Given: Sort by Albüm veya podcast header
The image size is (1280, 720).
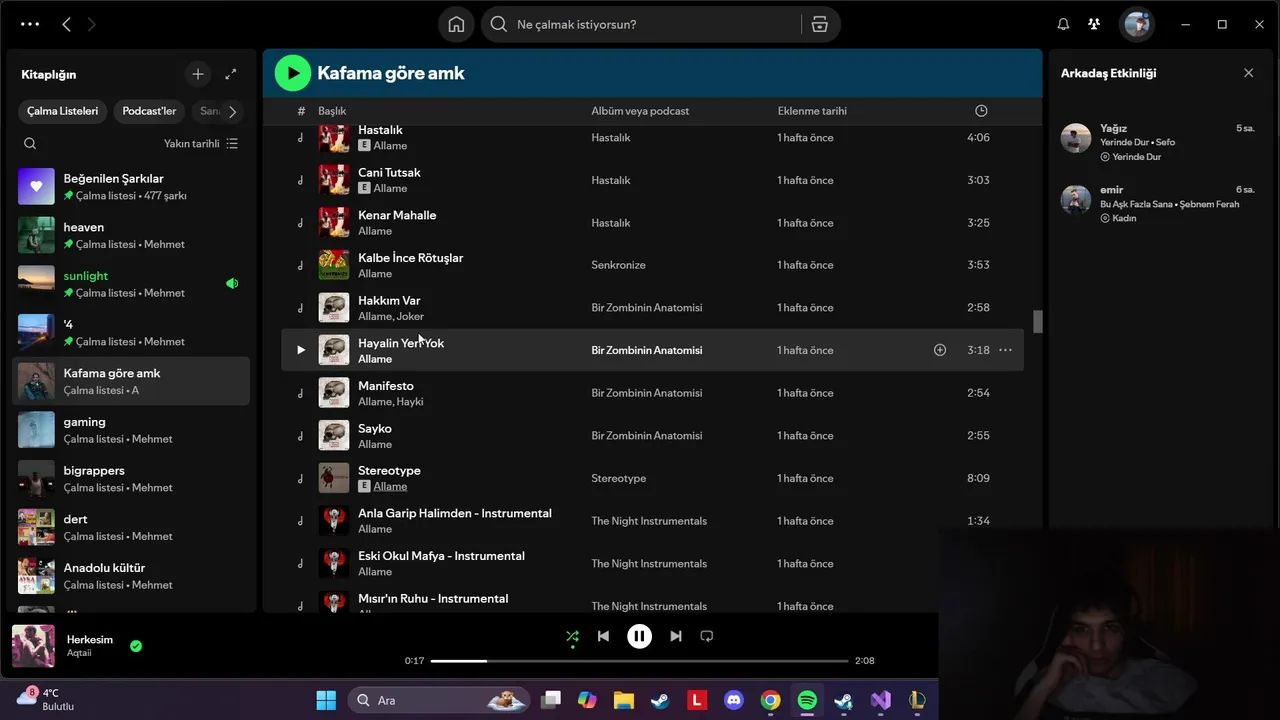Looking at the screenshot, I should point(640,111).
